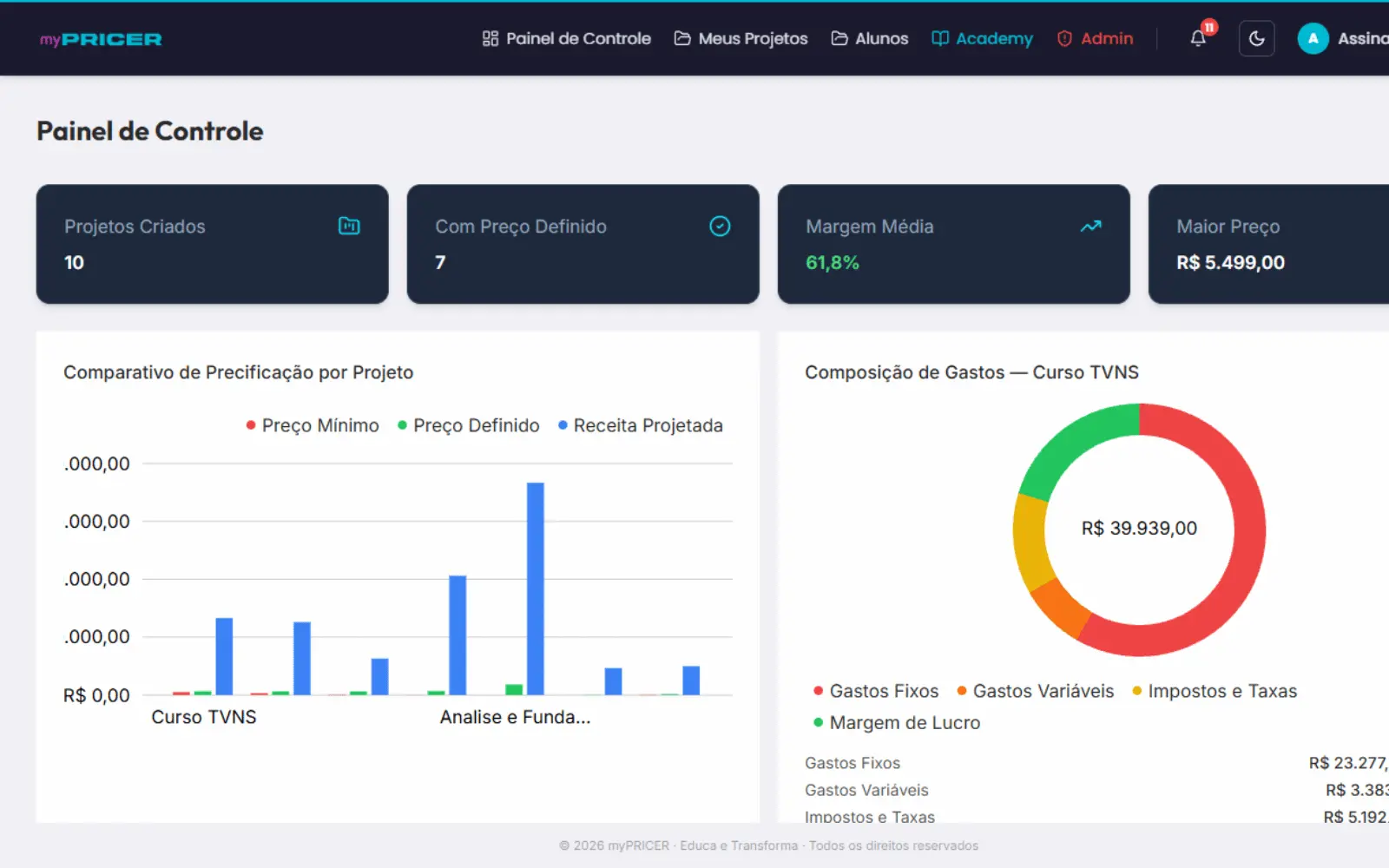
Task: Click Comparativo de Precificação por Projeto title
Action: (x=239, y=372)
